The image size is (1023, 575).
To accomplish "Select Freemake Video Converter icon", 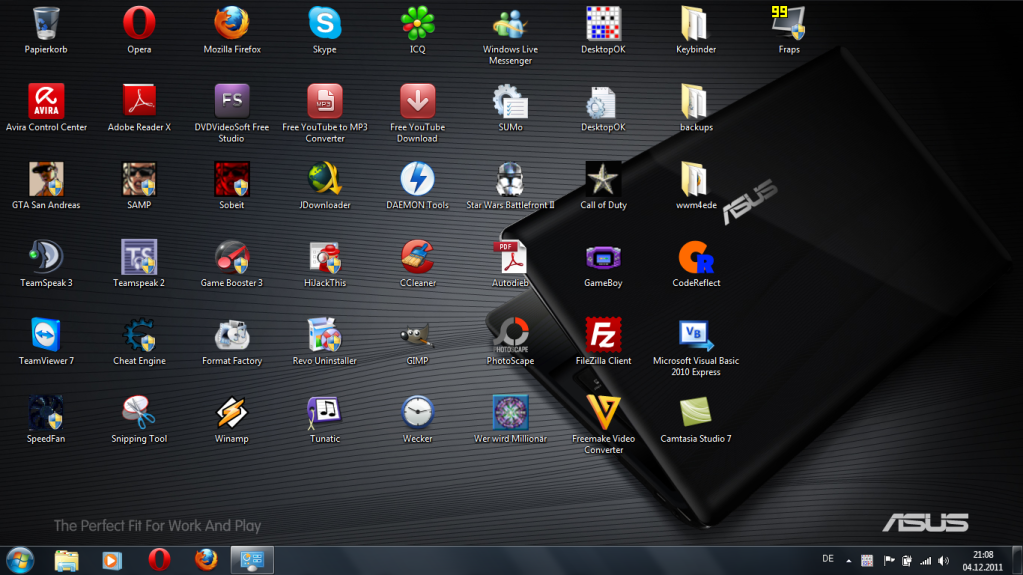I will 603,425.
